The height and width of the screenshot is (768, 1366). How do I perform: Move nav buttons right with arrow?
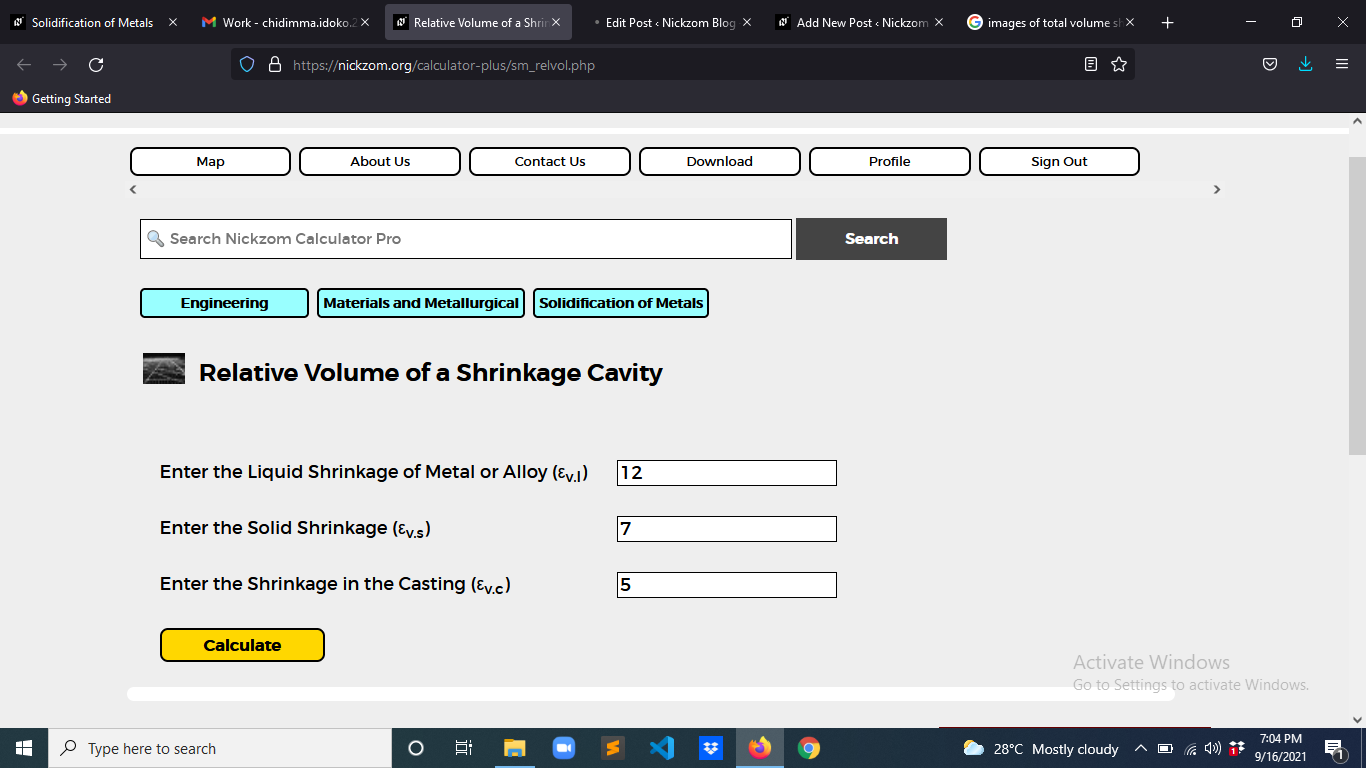coord(1217,189)
